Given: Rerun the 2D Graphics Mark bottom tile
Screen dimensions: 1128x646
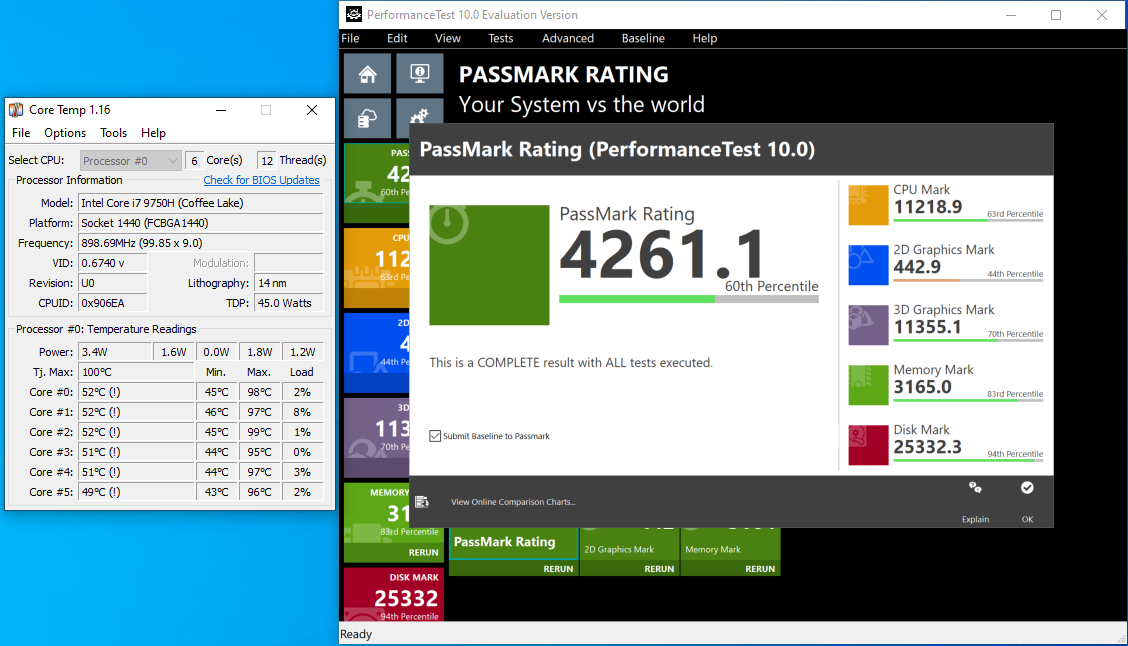Looking at the screenshot, I should click(x=659, y=568).
